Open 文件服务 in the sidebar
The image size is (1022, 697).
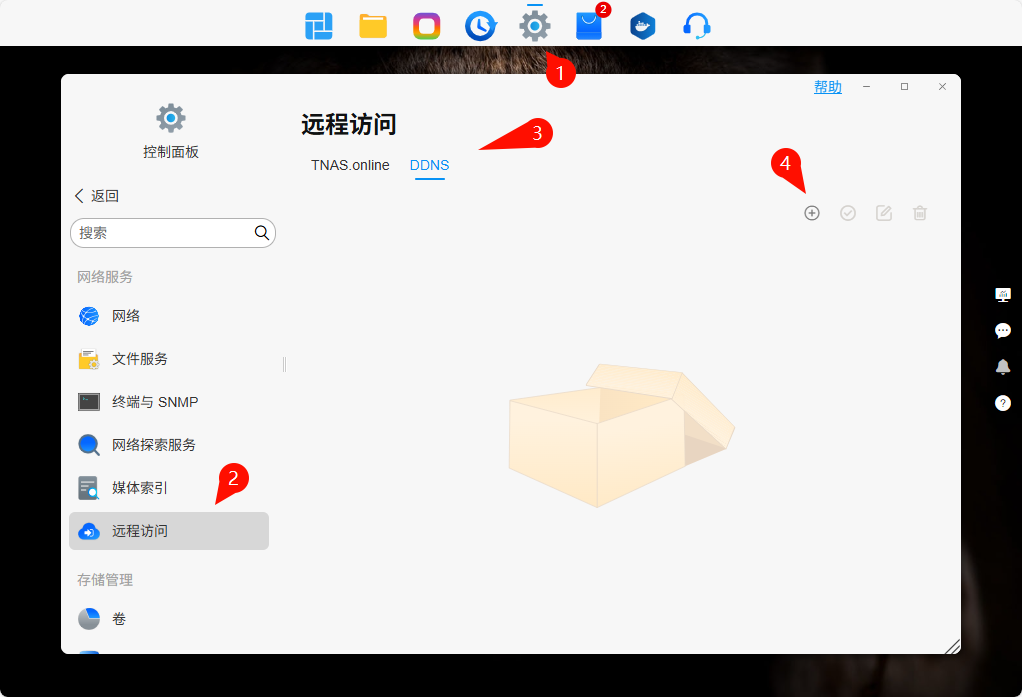click(169, 359)
